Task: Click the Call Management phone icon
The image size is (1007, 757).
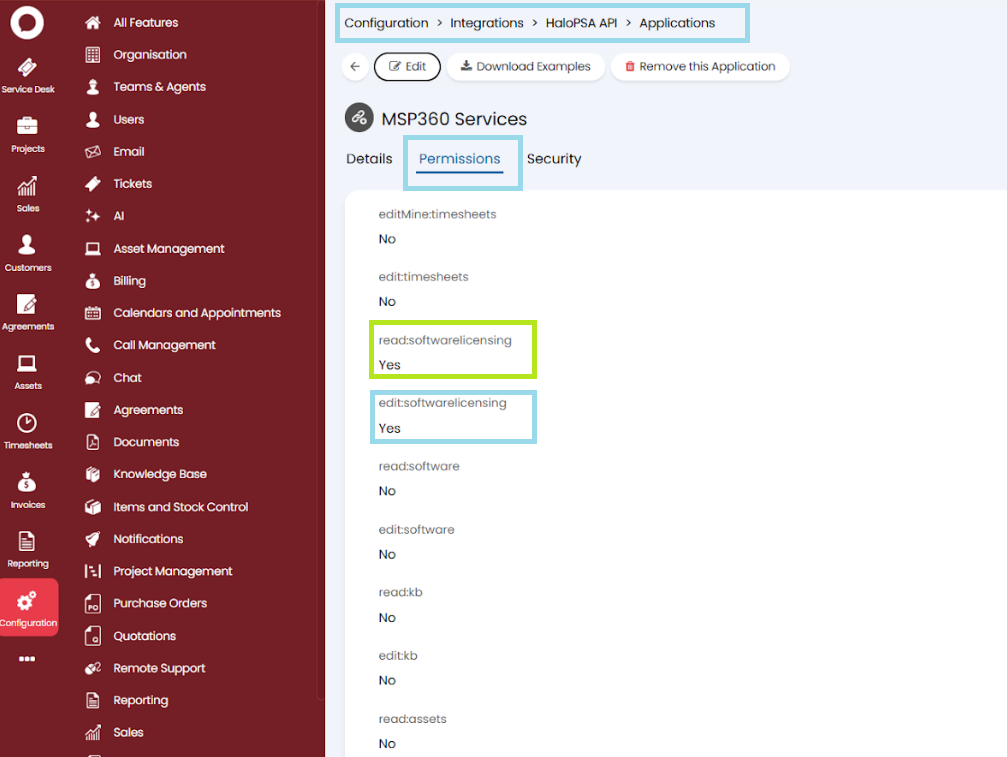Action: pyautogui.click(x=92, y=345)
